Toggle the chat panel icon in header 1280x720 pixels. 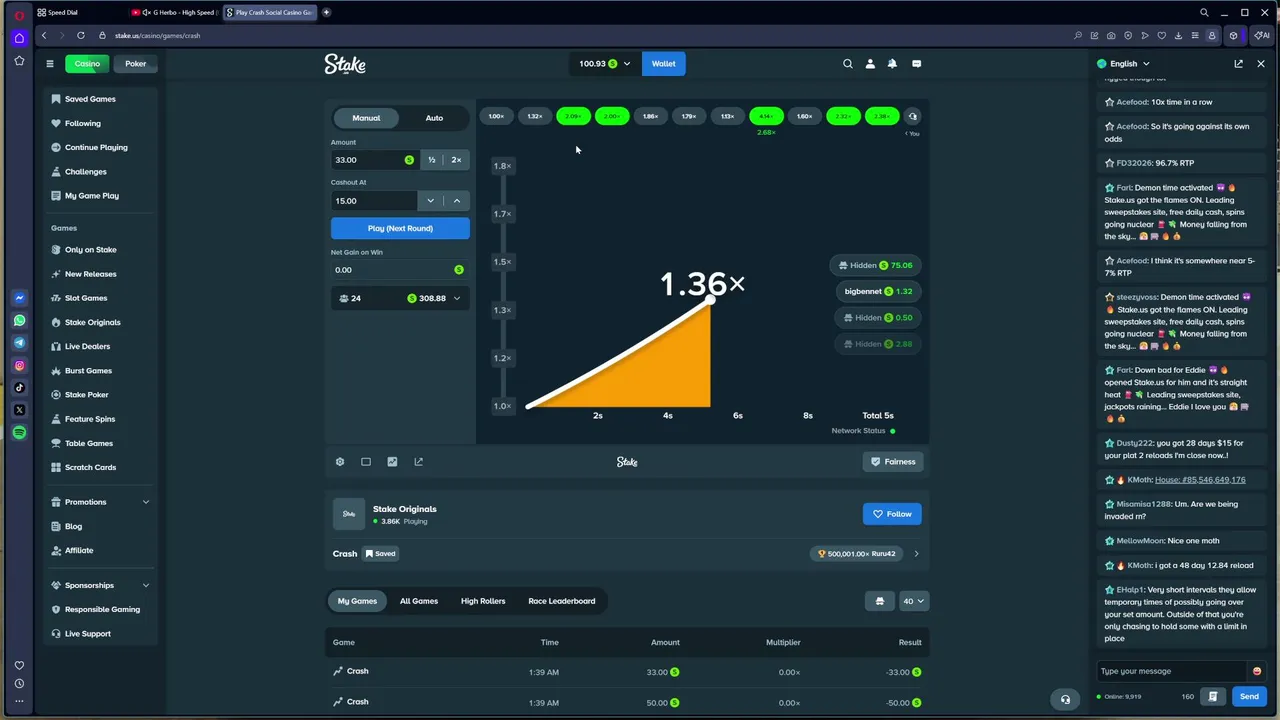[916, 63]
